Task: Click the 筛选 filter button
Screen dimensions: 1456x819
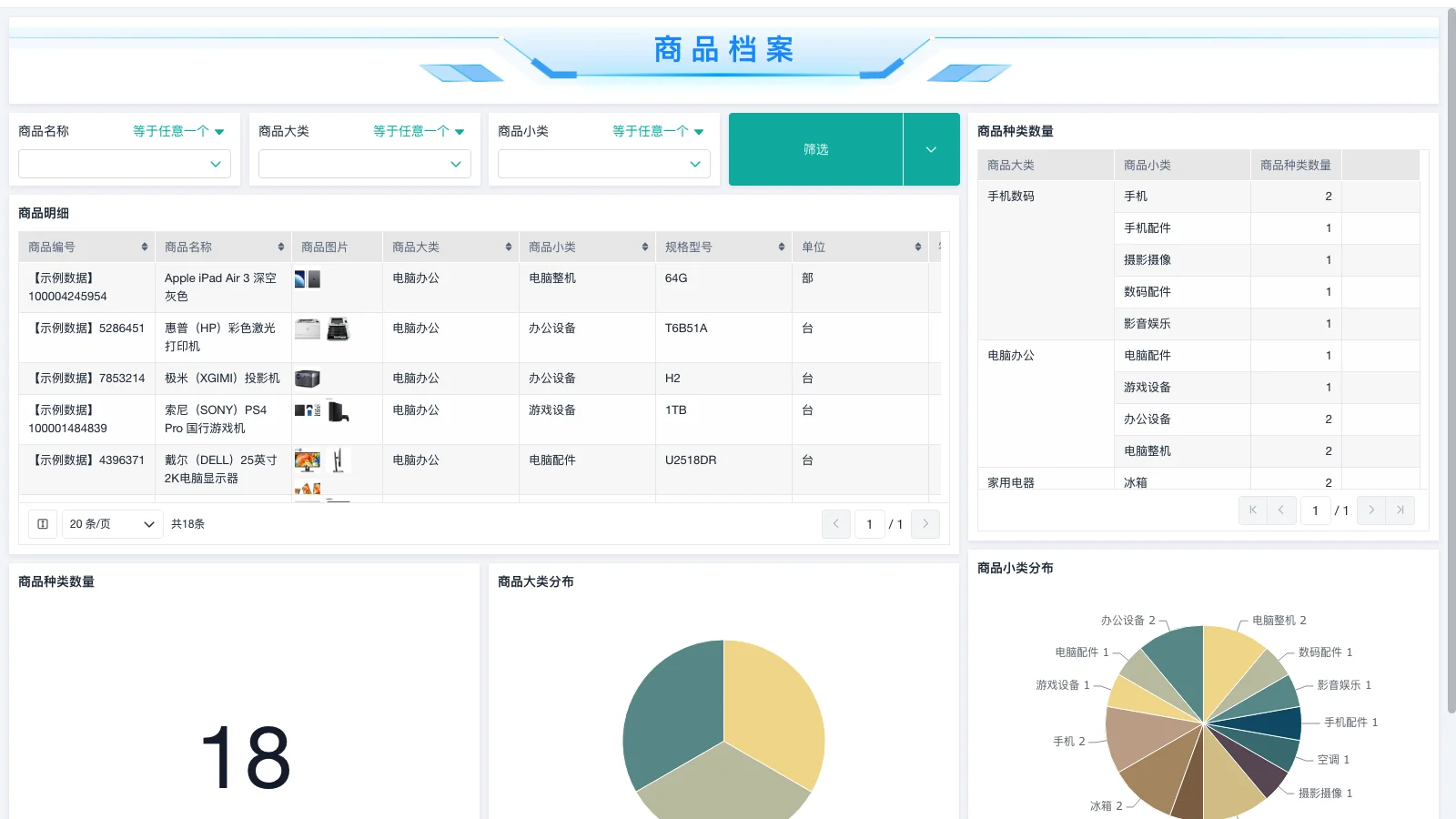Action: [x=815, y=149]
